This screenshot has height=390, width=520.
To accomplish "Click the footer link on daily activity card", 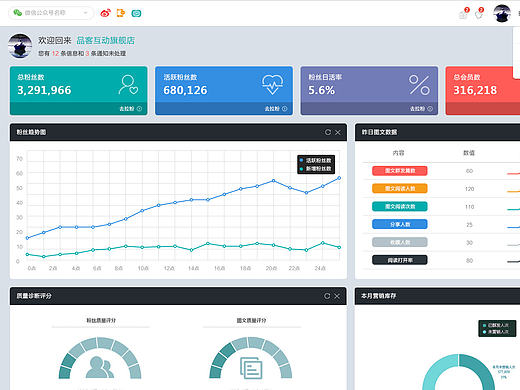I will coord(421,109).
